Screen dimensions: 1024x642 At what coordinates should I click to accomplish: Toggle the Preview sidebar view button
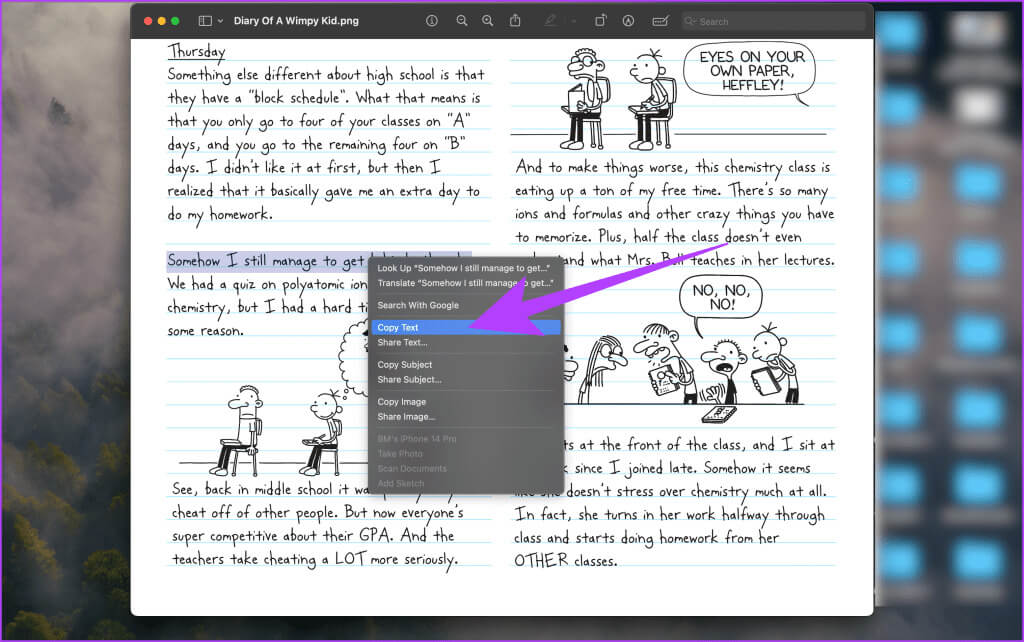(205, 21)
